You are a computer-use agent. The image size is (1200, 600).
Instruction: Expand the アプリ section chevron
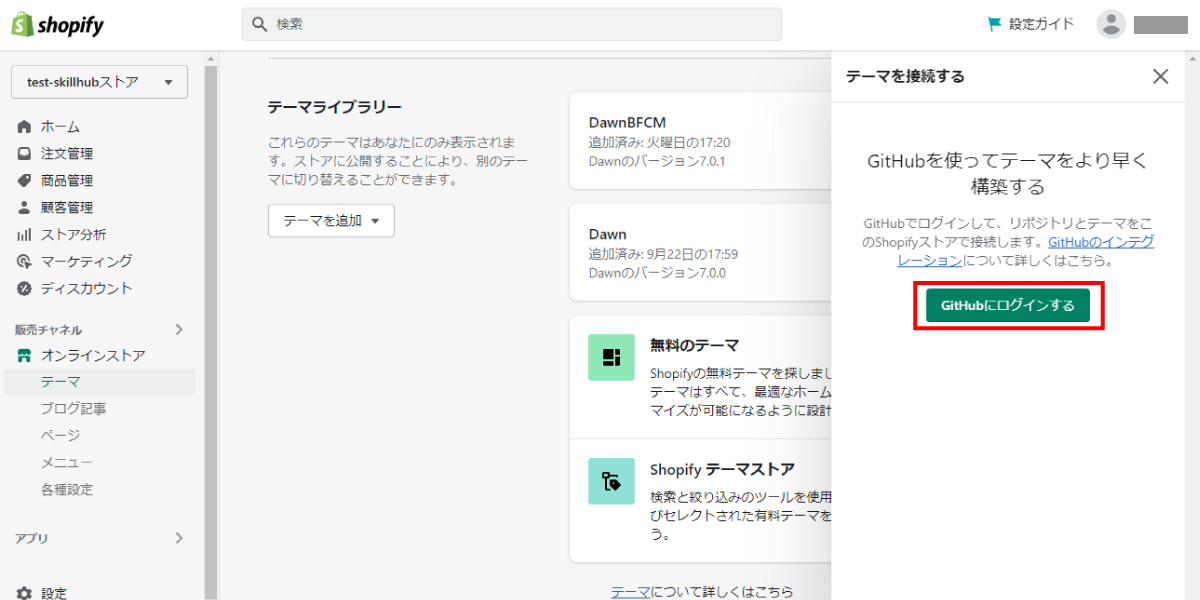(179, 538)
